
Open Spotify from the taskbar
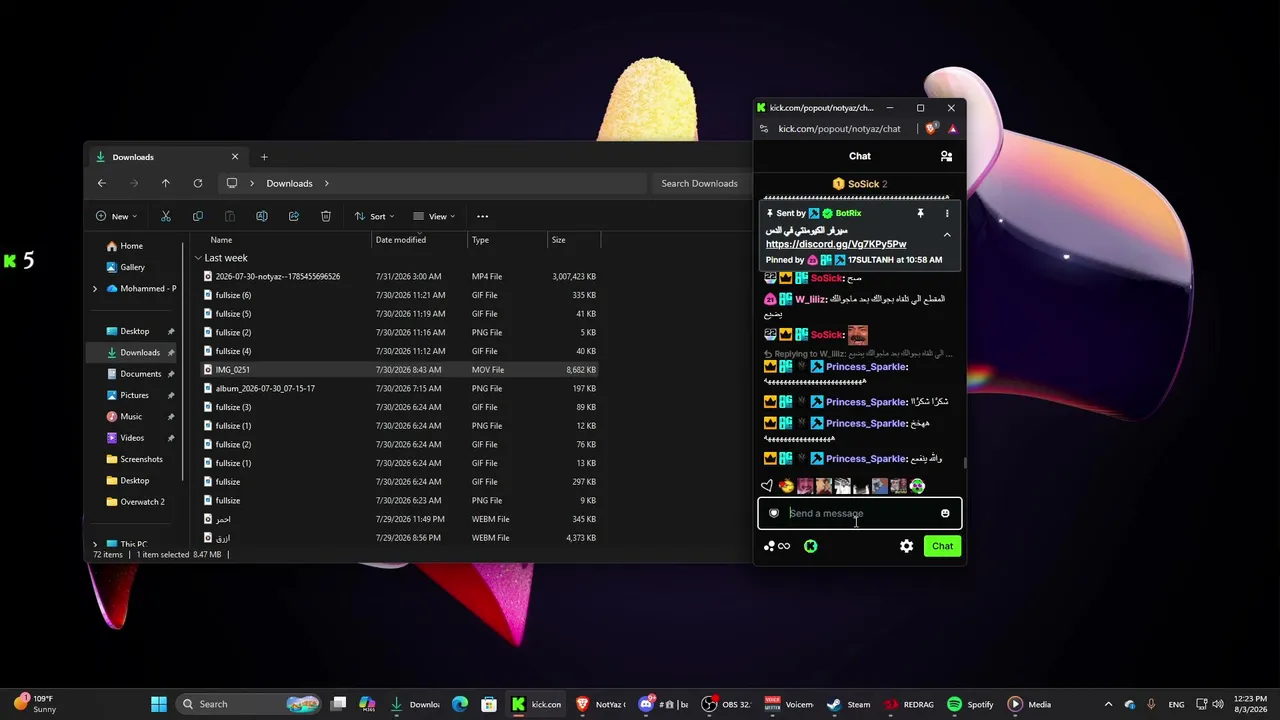tap(968, 704)
